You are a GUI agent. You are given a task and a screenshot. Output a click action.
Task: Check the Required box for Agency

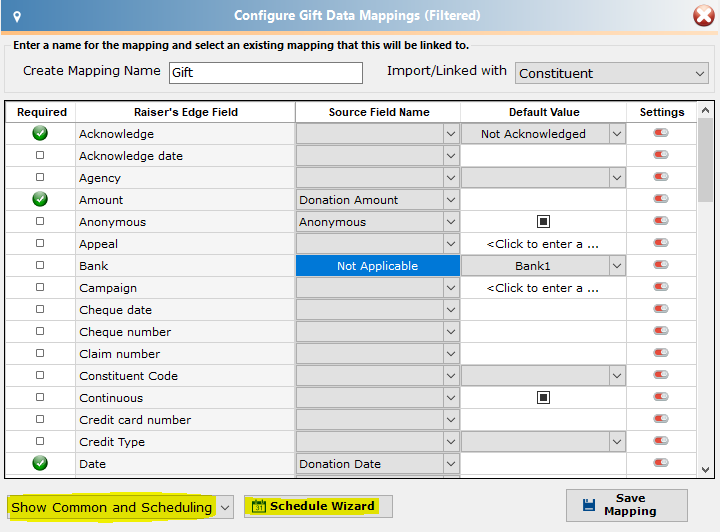coord(40,177)
